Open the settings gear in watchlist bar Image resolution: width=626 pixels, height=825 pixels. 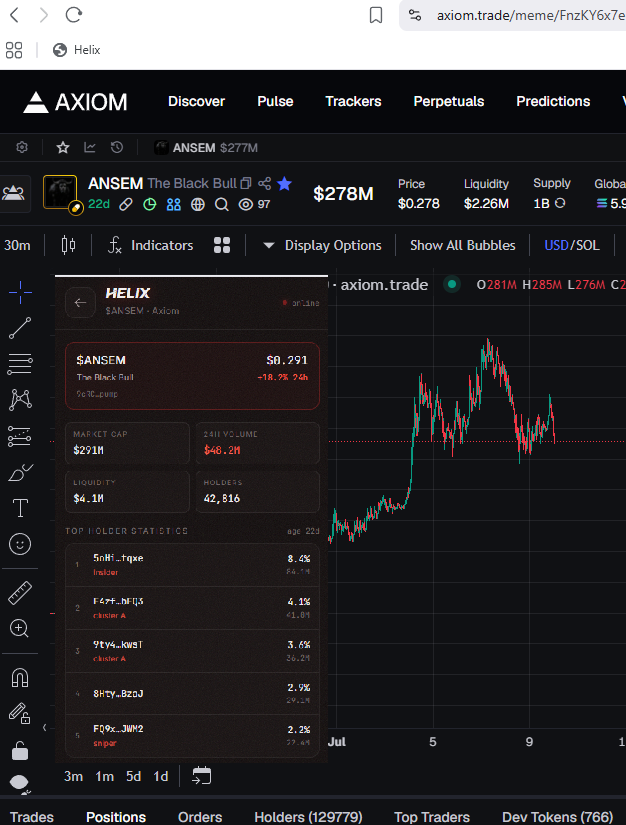coord(22,147)
